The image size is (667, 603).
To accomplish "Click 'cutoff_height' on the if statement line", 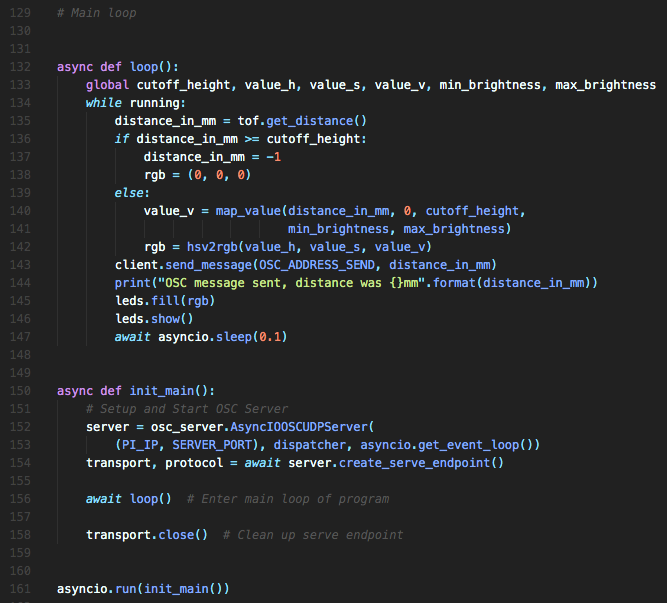I will [313, 139].
